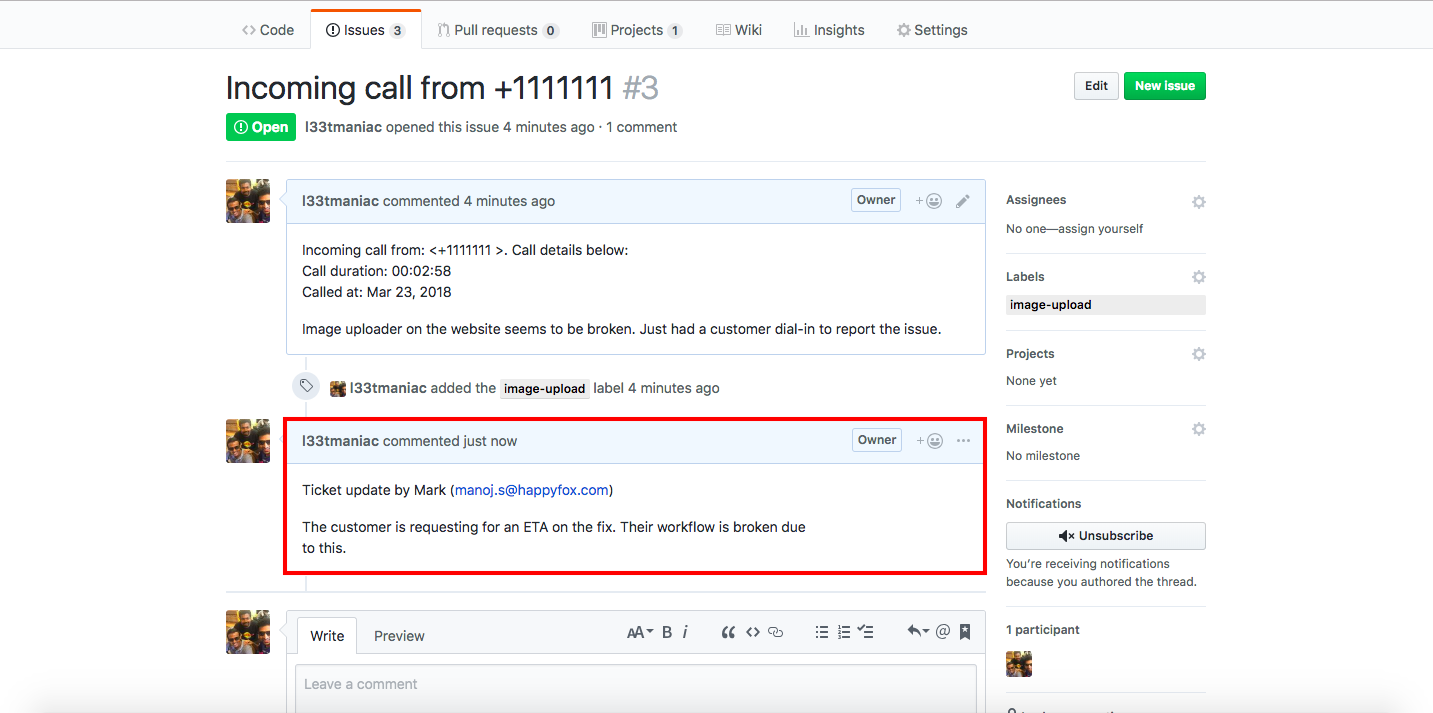This screenshot has height=713, width=1433.
Task: Go to the Projects tab
Action: tap(637, 30)
